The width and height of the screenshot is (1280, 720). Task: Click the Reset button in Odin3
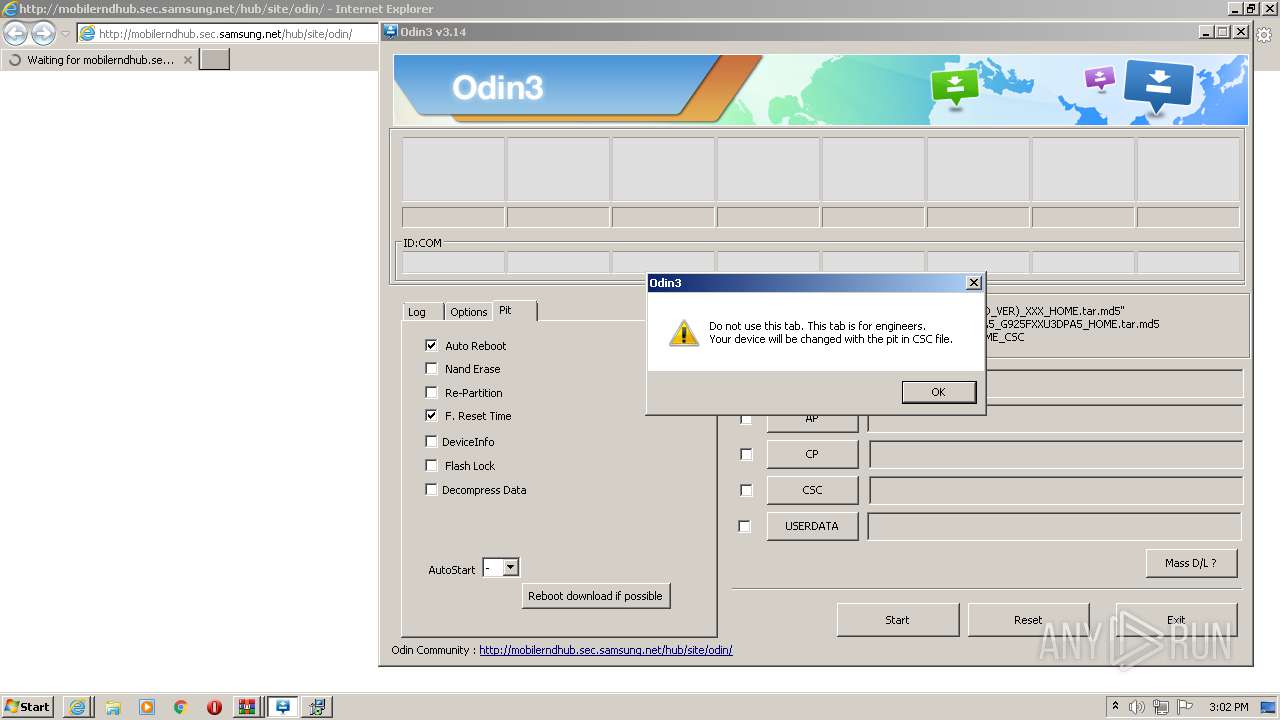[1028, 620]
